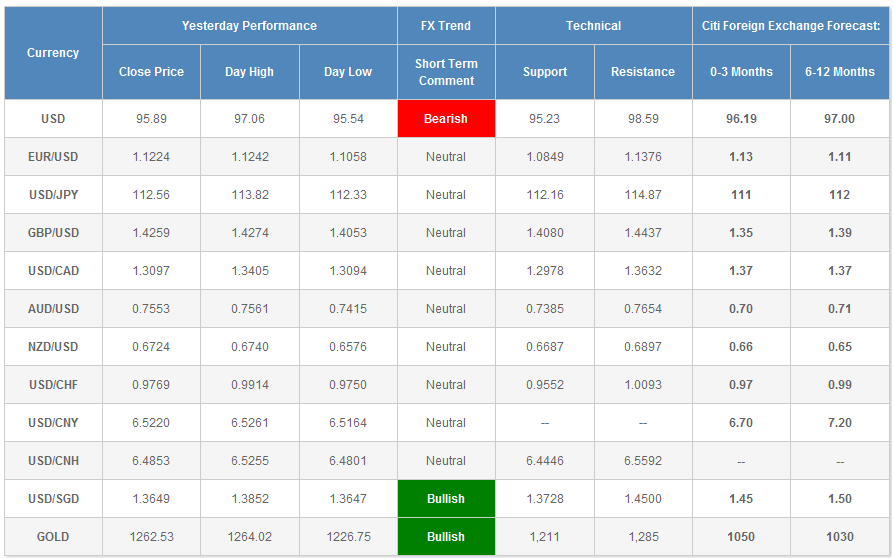Click the Yesterday Performance header
The image size is (893, 558).
click(x=249, y=26)
